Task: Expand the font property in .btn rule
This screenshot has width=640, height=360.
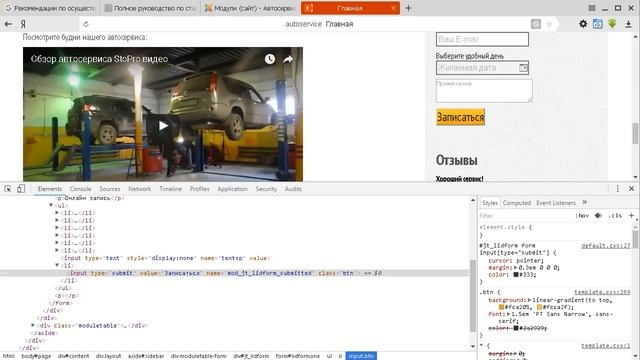Action: [x=508, y=314]
